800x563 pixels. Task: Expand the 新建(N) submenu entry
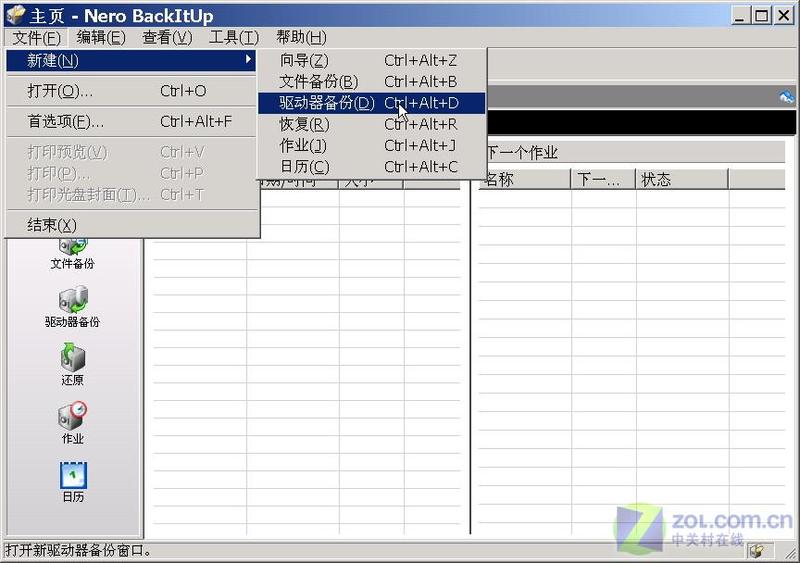pos(131,61)
